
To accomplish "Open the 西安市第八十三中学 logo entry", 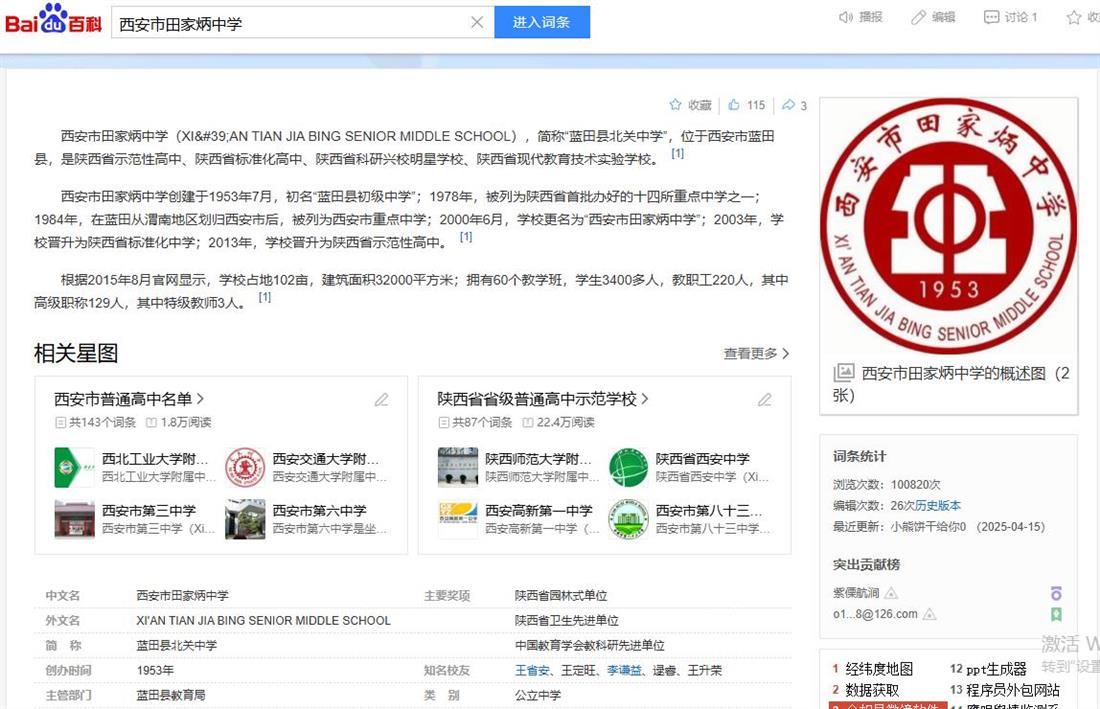I will point(629,519).
